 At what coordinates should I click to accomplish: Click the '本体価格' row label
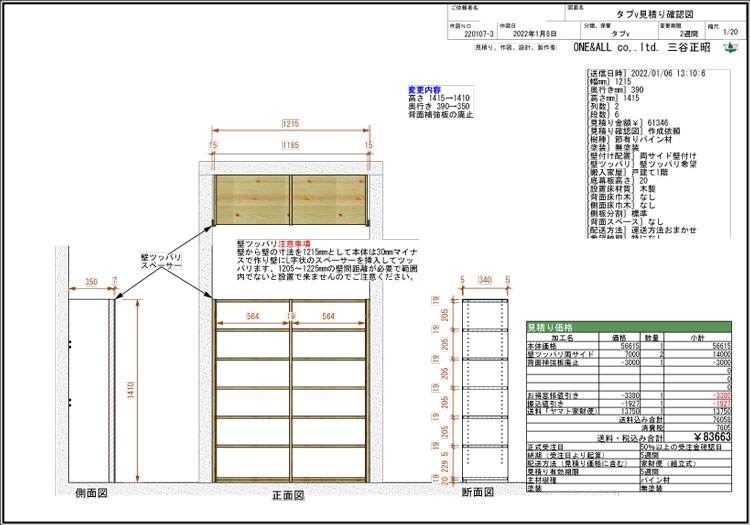pyautogui.click(x=542, y=346)
